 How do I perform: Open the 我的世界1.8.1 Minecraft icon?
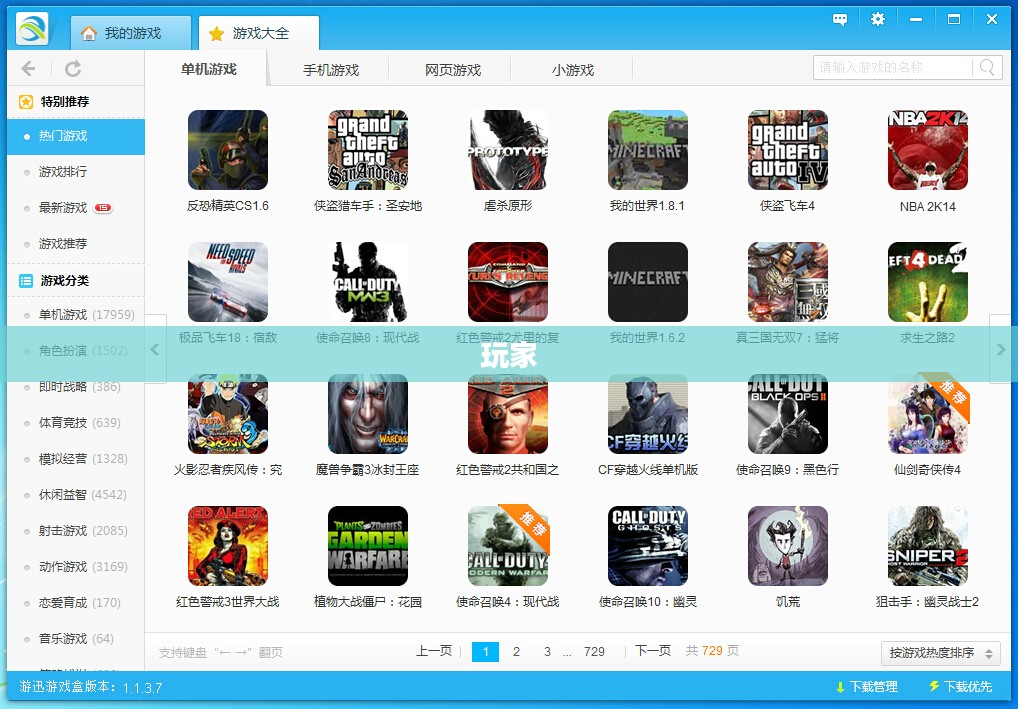[648, 150]
